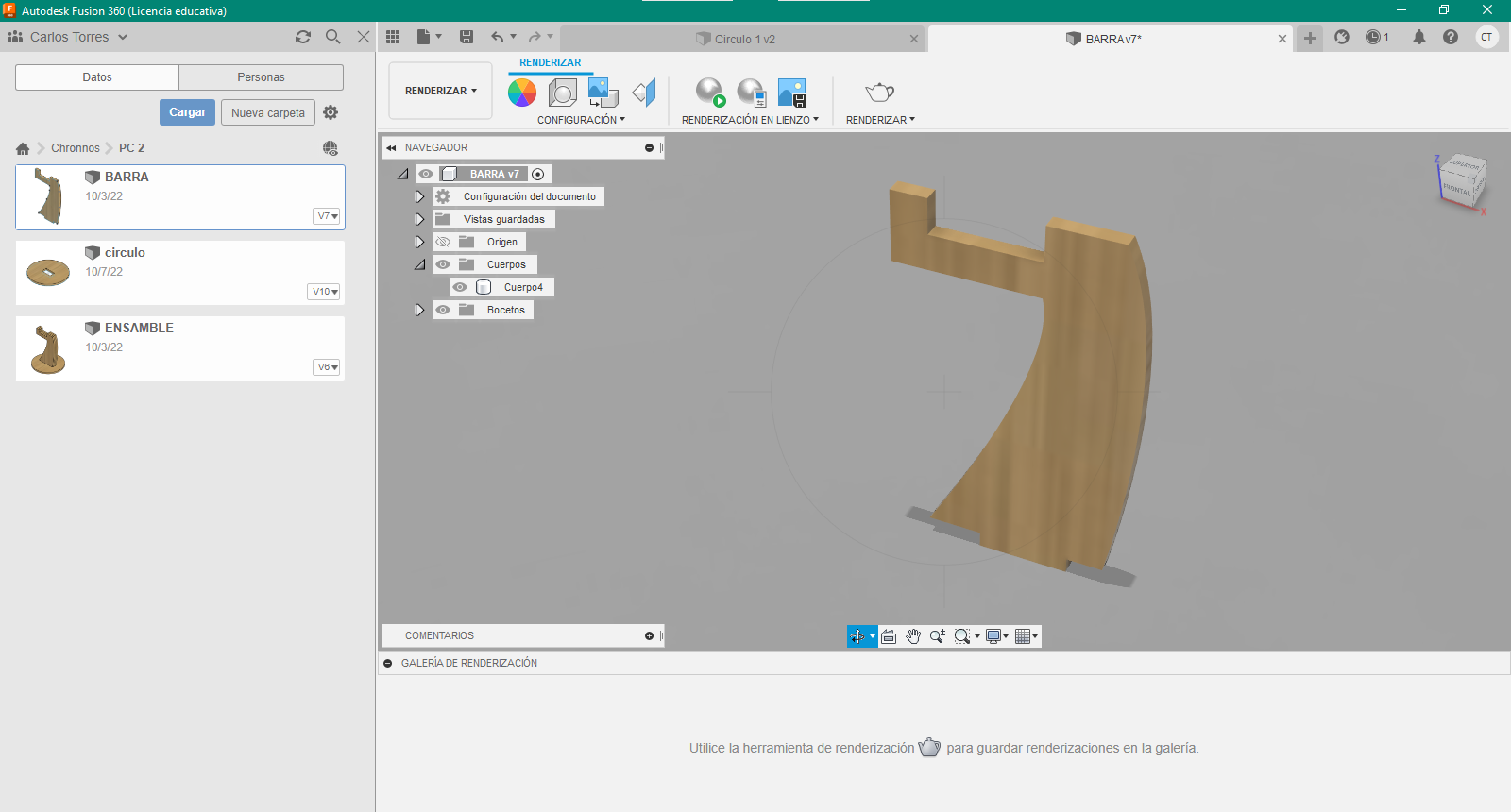Navigate to Chronnos breadcrumb
Image resolution: width=1511 pixels, height=812 pixels.
pos(76,148)
